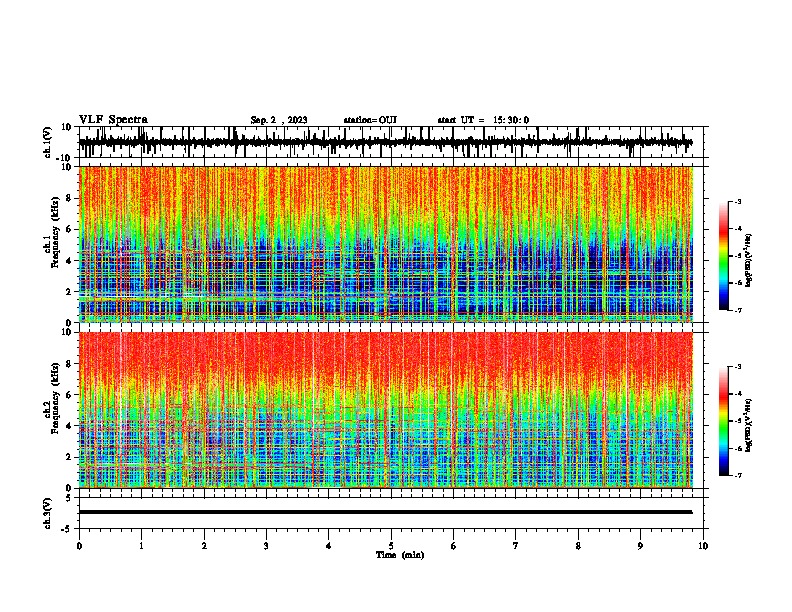Click the "5" tick on ch.3 voltage axis

tap(70, 498)
